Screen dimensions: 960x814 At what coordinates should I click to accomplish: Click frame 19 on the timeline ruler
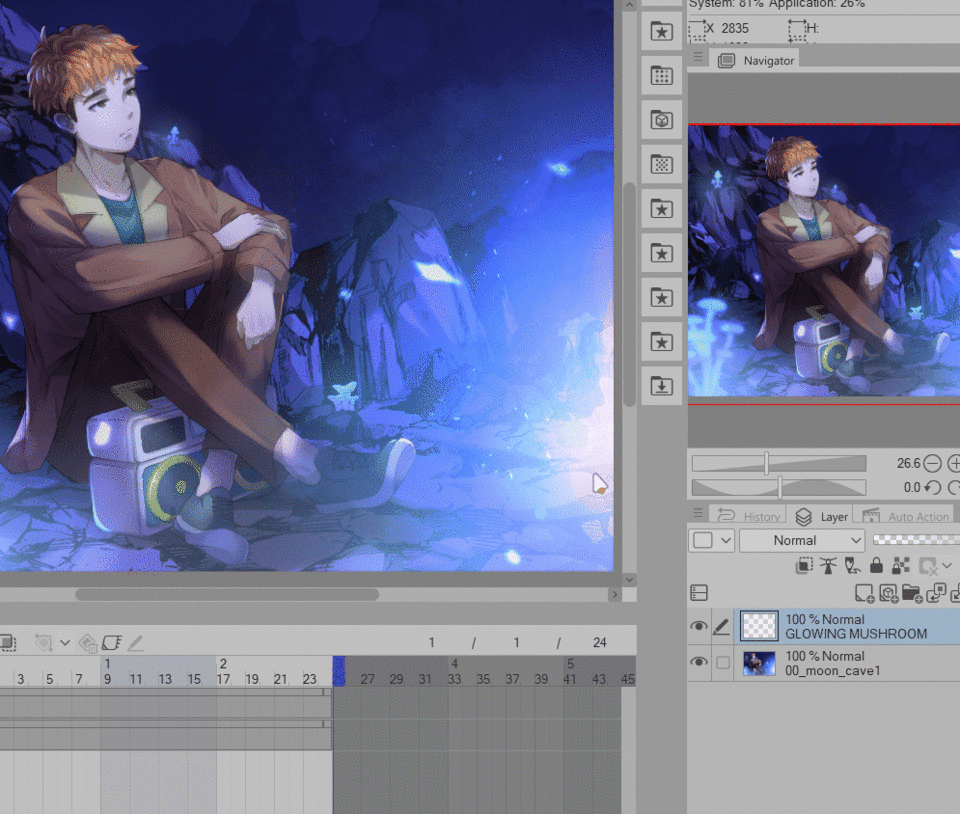pos(252,679)
